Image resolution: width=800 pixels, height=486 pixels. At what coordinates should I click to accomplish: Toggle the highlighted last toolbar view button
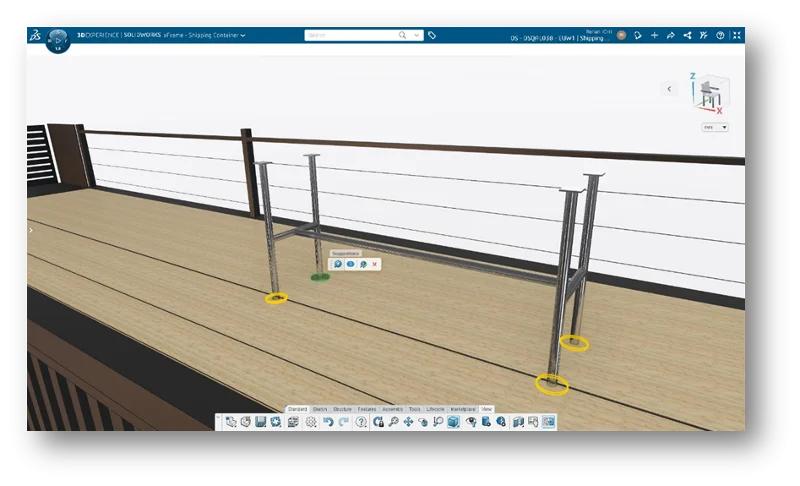[548, 422]
